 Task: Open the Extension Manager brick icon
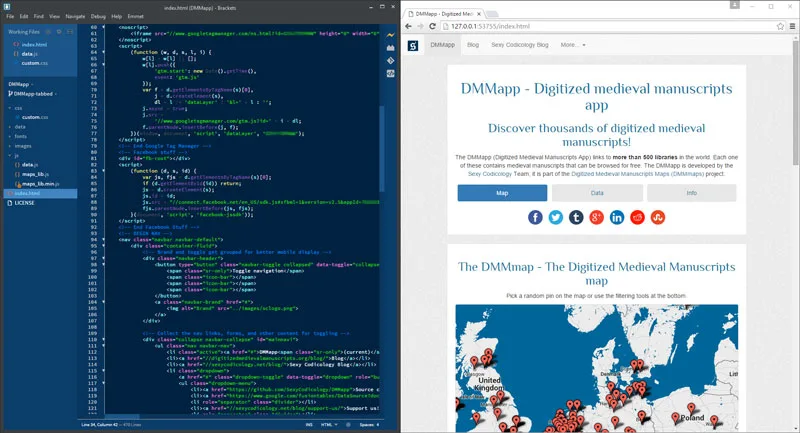(x=390, y=48)
